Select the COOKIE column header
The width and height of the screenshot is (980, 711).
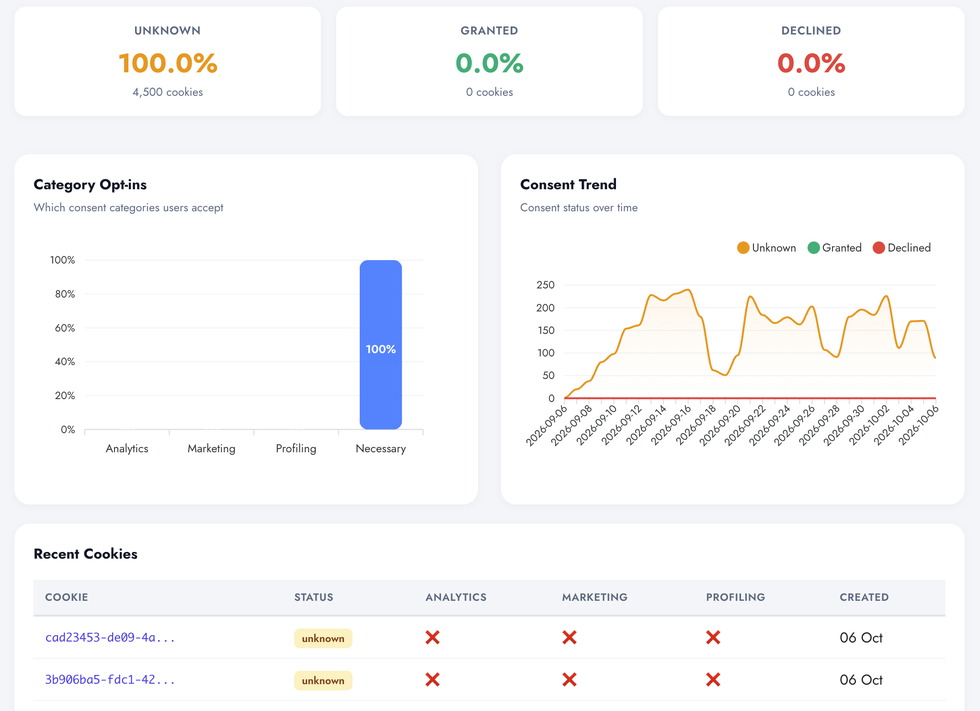[66, 597]
